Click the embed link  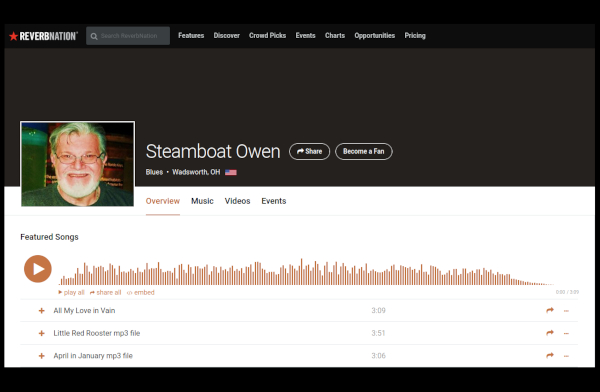(x=140, y=292)
